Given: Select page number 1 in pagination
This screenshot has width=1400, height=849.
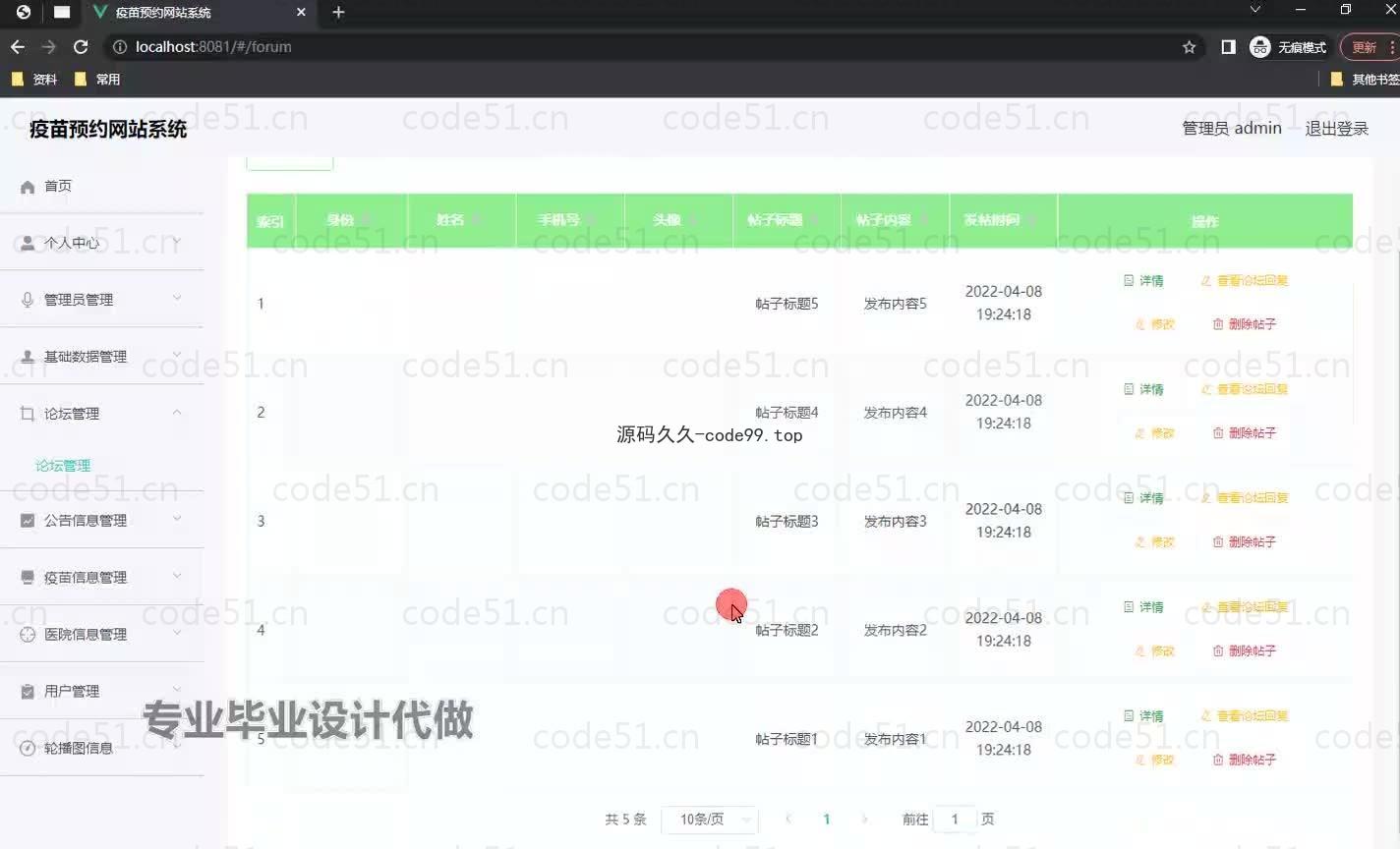Looking at the screenshot, I should (827, 820).
